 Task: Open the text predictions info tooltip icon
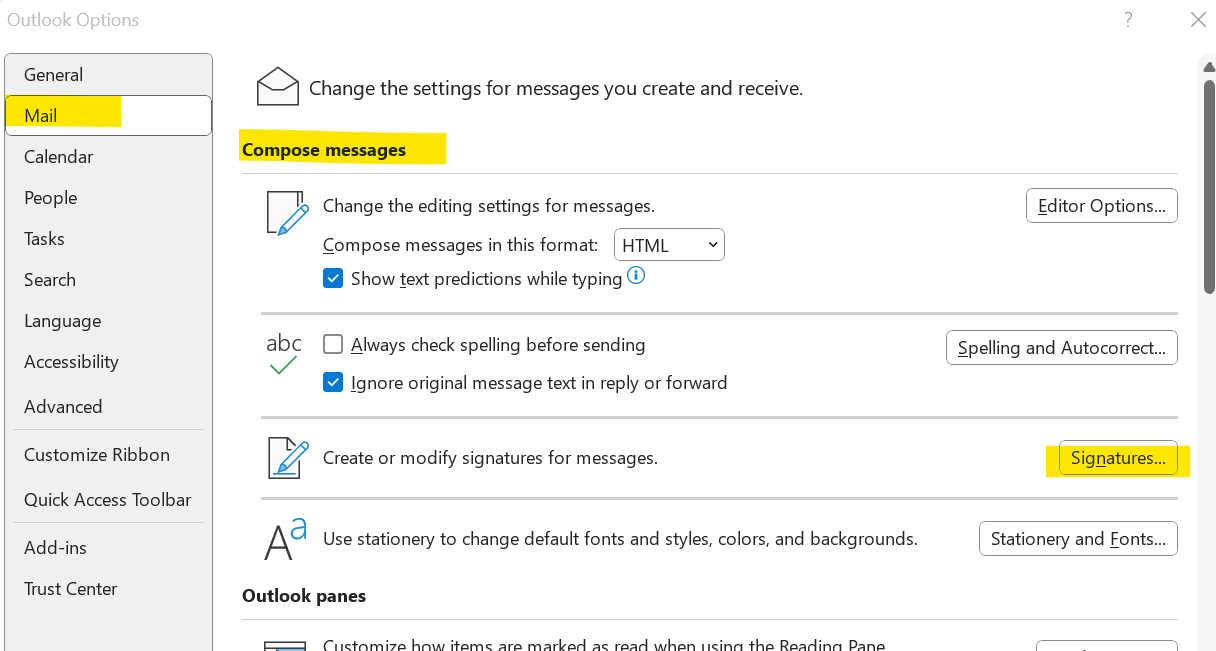click(x=635, y=275)
